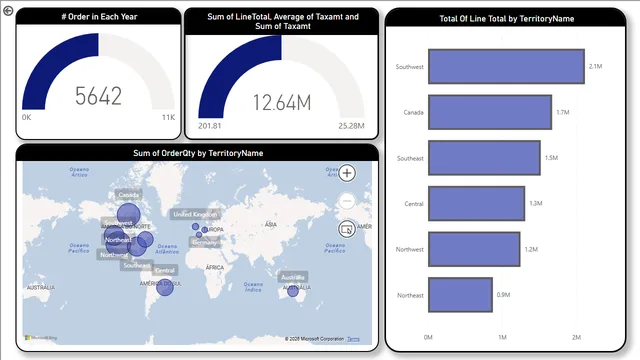Click 'Sum of OrderQty by TerritoryName' title
640x360 pixels.
click(x=198, y=153)
